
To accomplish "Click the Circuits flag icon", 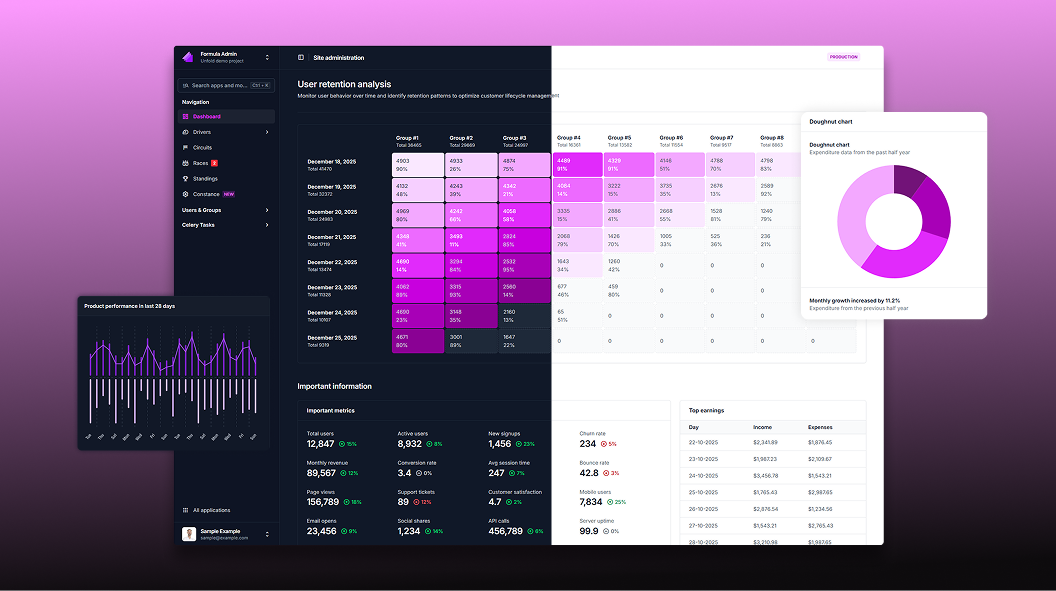I will (185, 147).
